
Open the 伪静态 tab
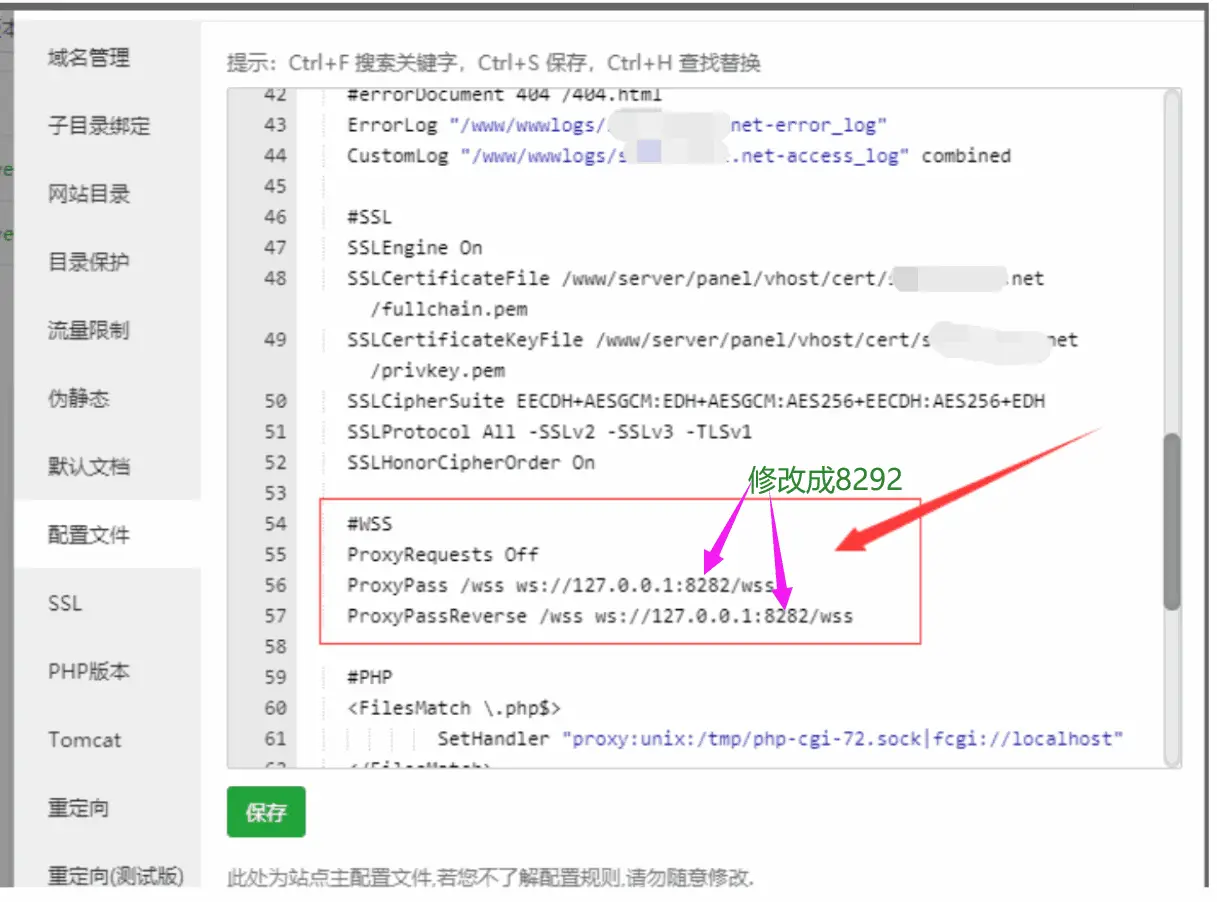click(78, 398)
